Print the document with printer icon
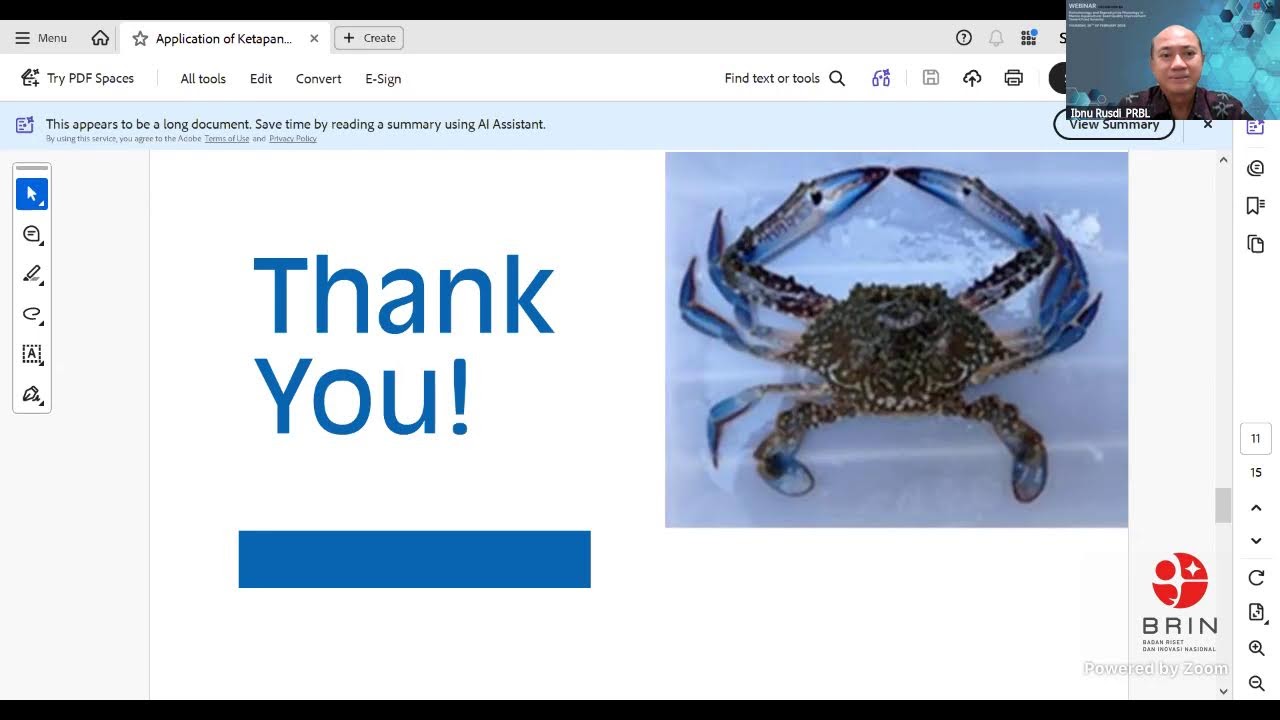Viewport: 1280px width, 720px height. pos(1014,78)
